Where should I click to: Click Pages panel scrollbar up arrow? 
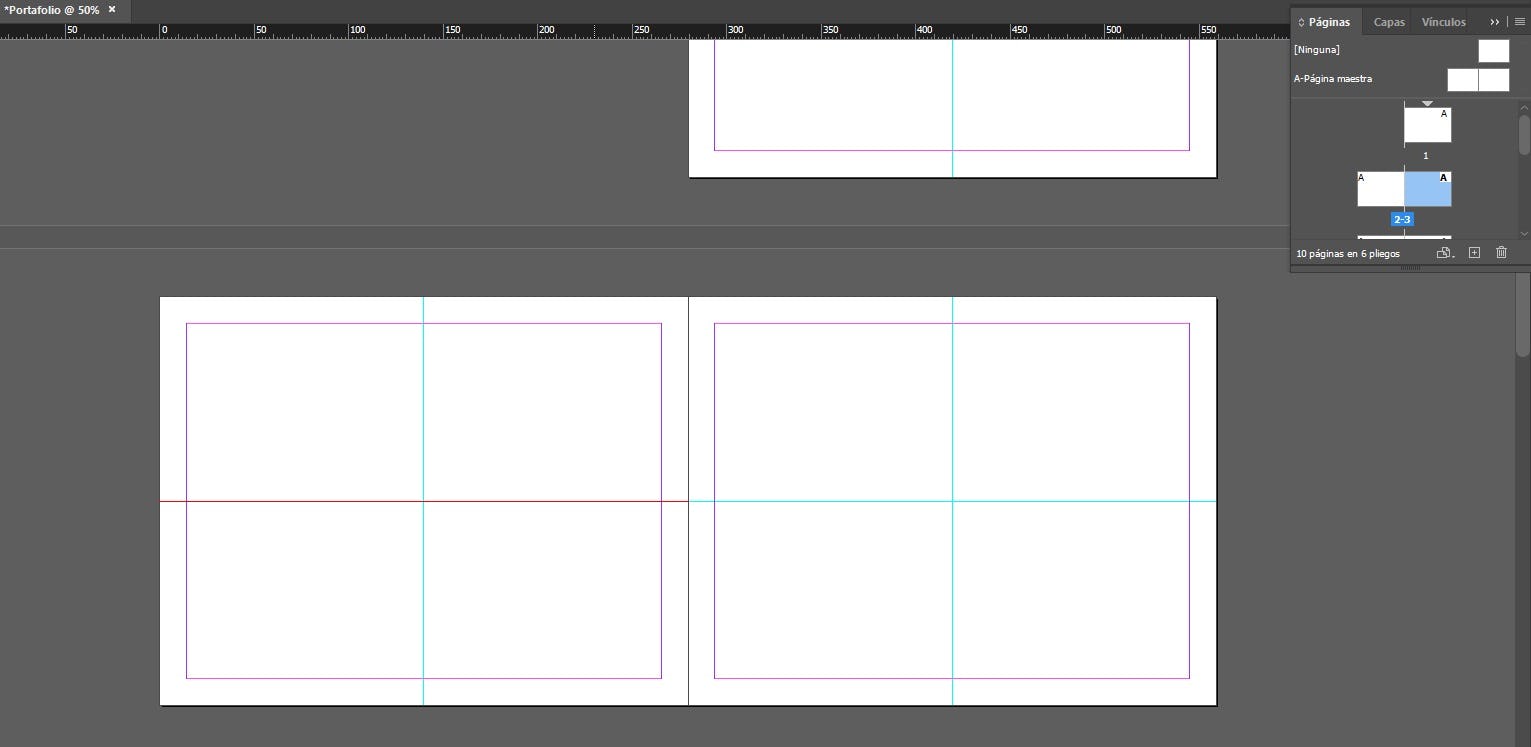tap(1524, 106)
